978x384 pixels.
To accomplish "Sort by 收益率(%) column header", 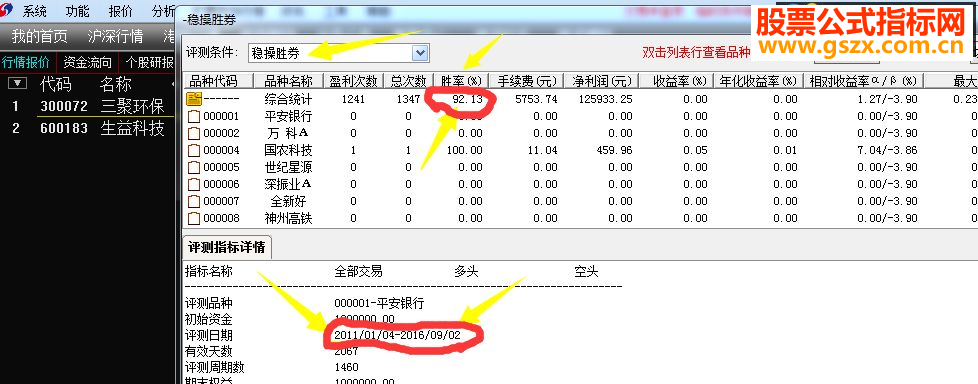I will [x=675, y=81].
